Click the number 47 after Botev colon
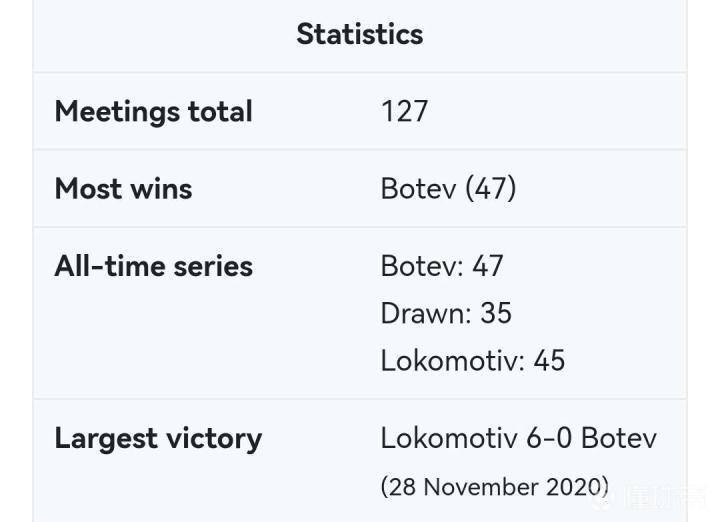720x522 pixels. [487, 266]
